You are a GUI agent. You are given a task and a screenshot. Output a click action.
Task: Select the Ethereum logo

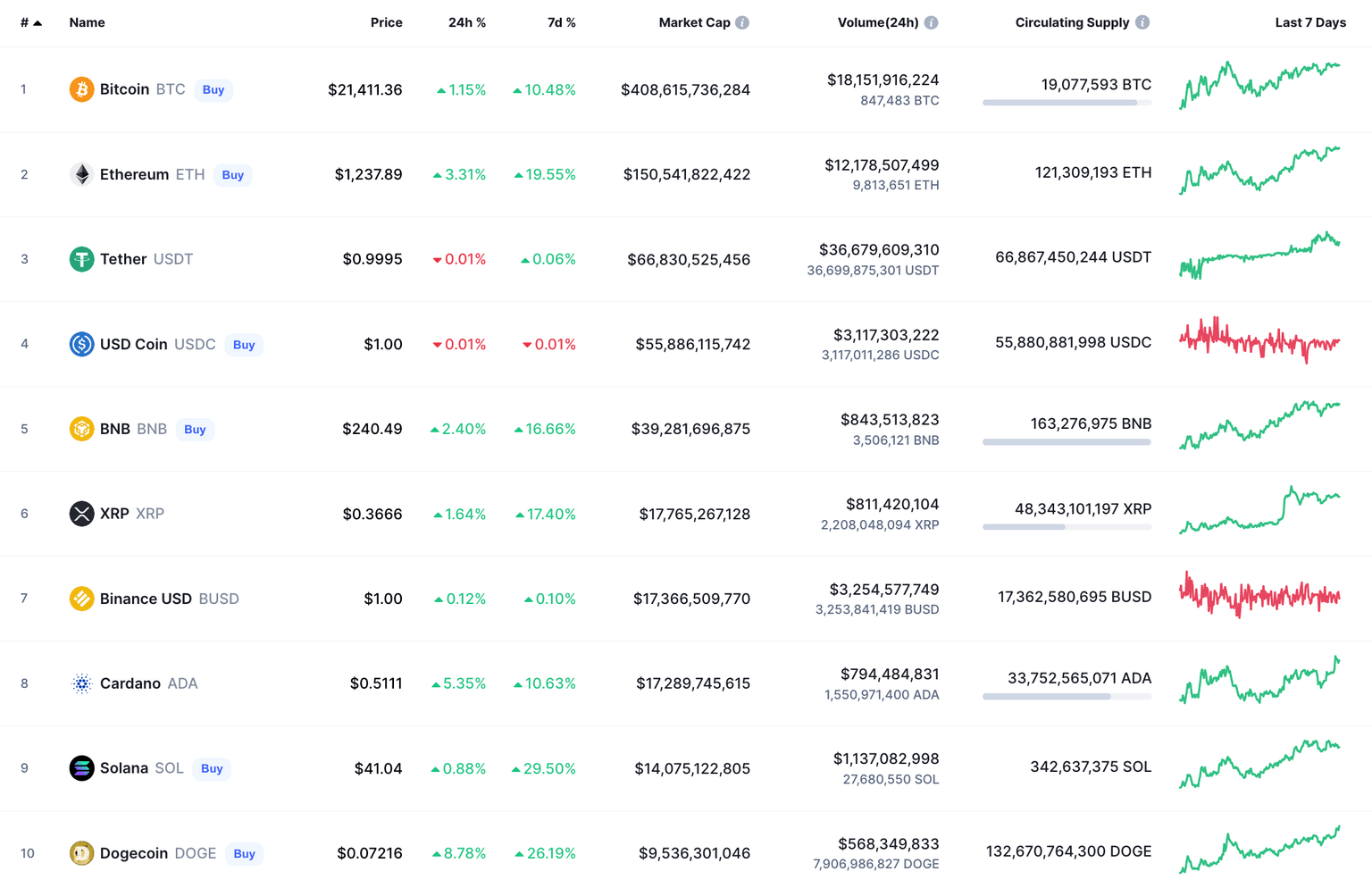click(81, 174)
